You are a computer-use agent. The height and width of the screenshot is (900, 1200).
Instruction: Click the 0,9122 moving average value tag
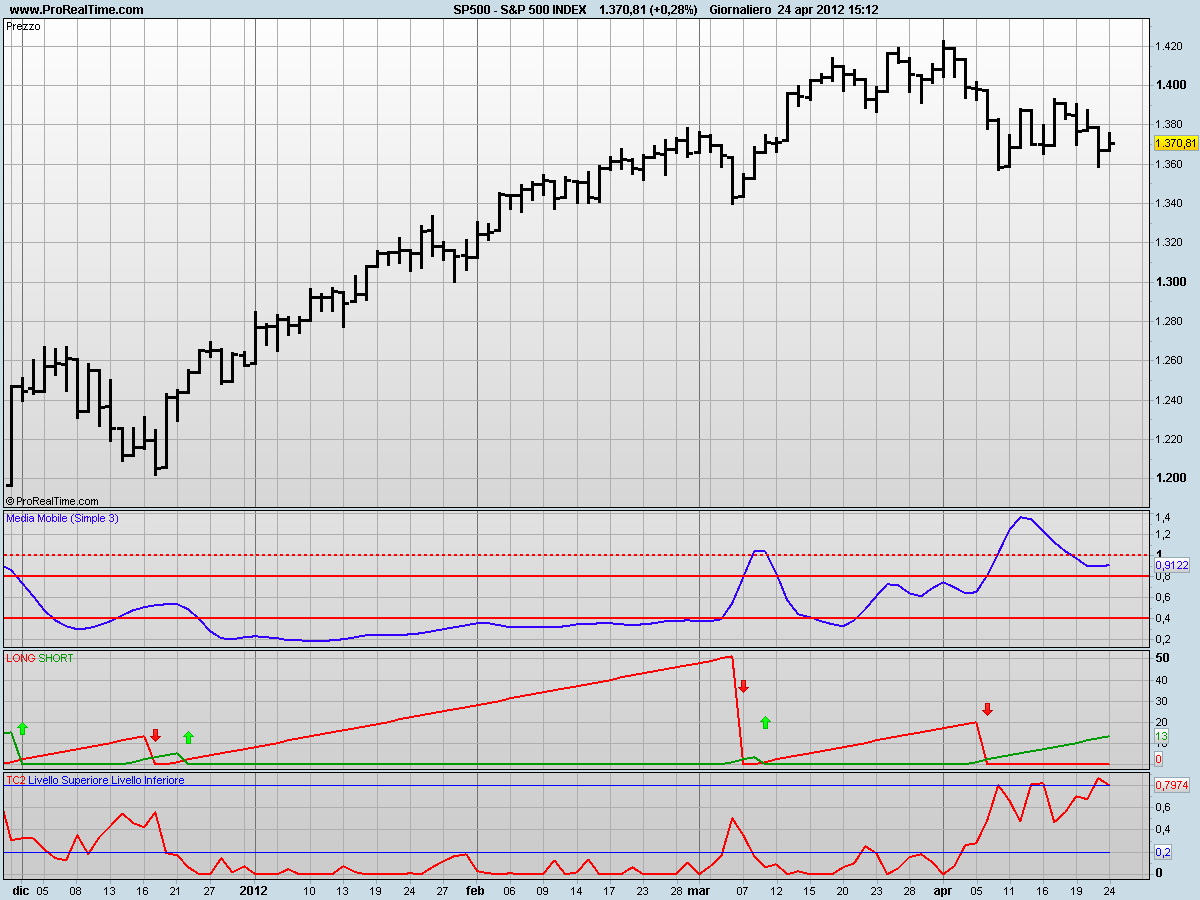tap(1172, 565)
